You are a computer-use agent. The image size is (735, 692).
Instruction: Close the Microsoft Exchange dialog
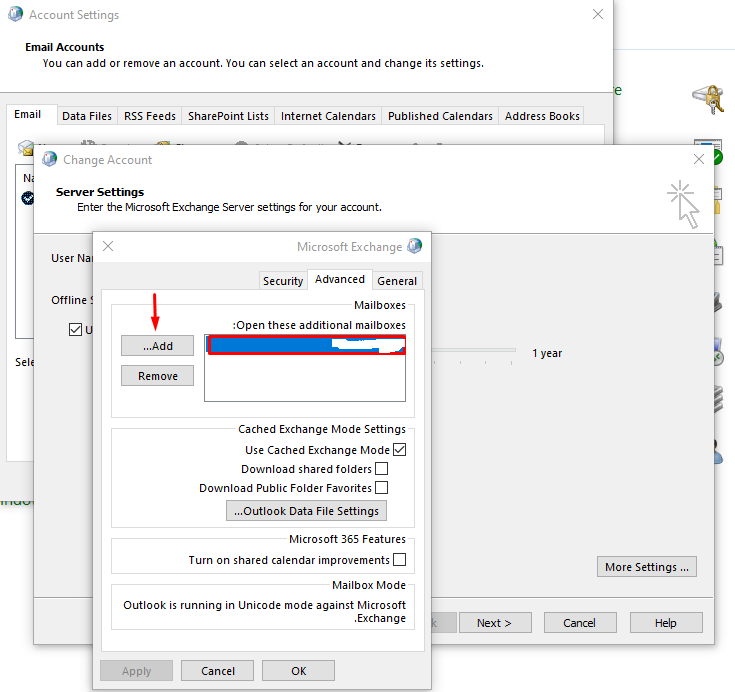point(108,246)
